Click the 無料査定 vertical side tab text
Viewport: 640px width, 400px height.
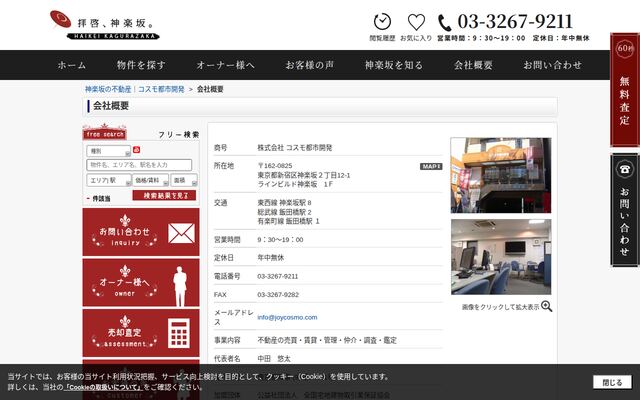pyautogui.click(x=624, y=100)
